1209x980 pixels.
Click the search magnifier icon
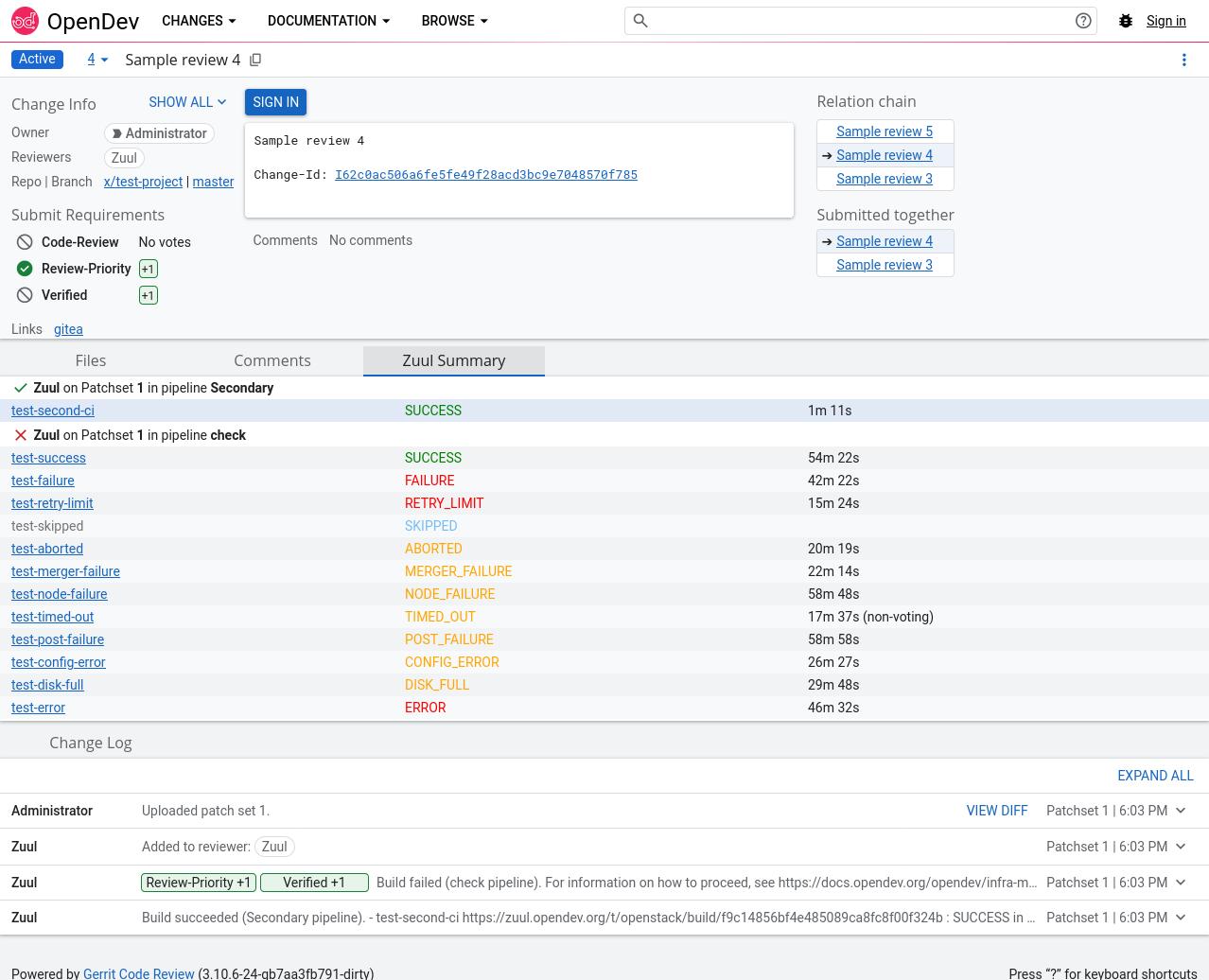(640, 21)
